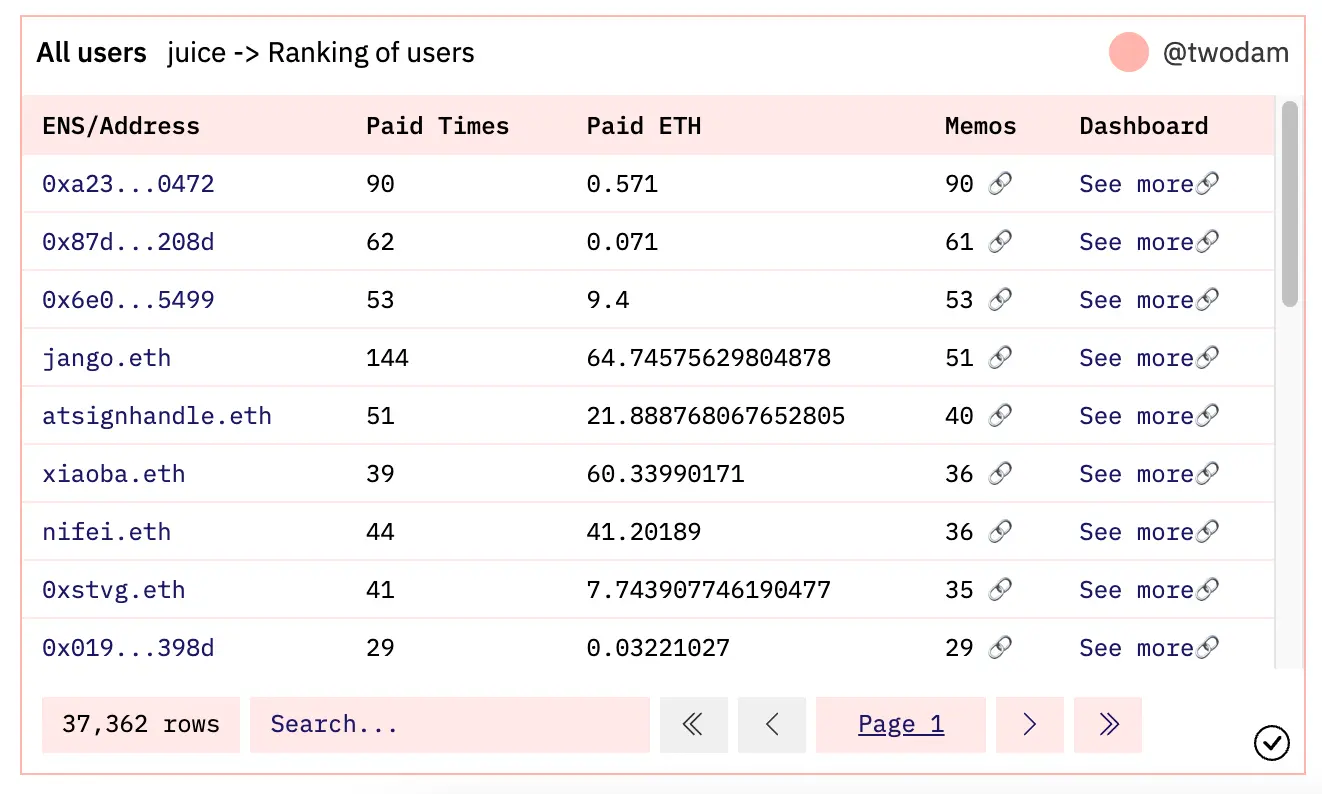
Task: Jump to the first page
Action: point(693,725)
